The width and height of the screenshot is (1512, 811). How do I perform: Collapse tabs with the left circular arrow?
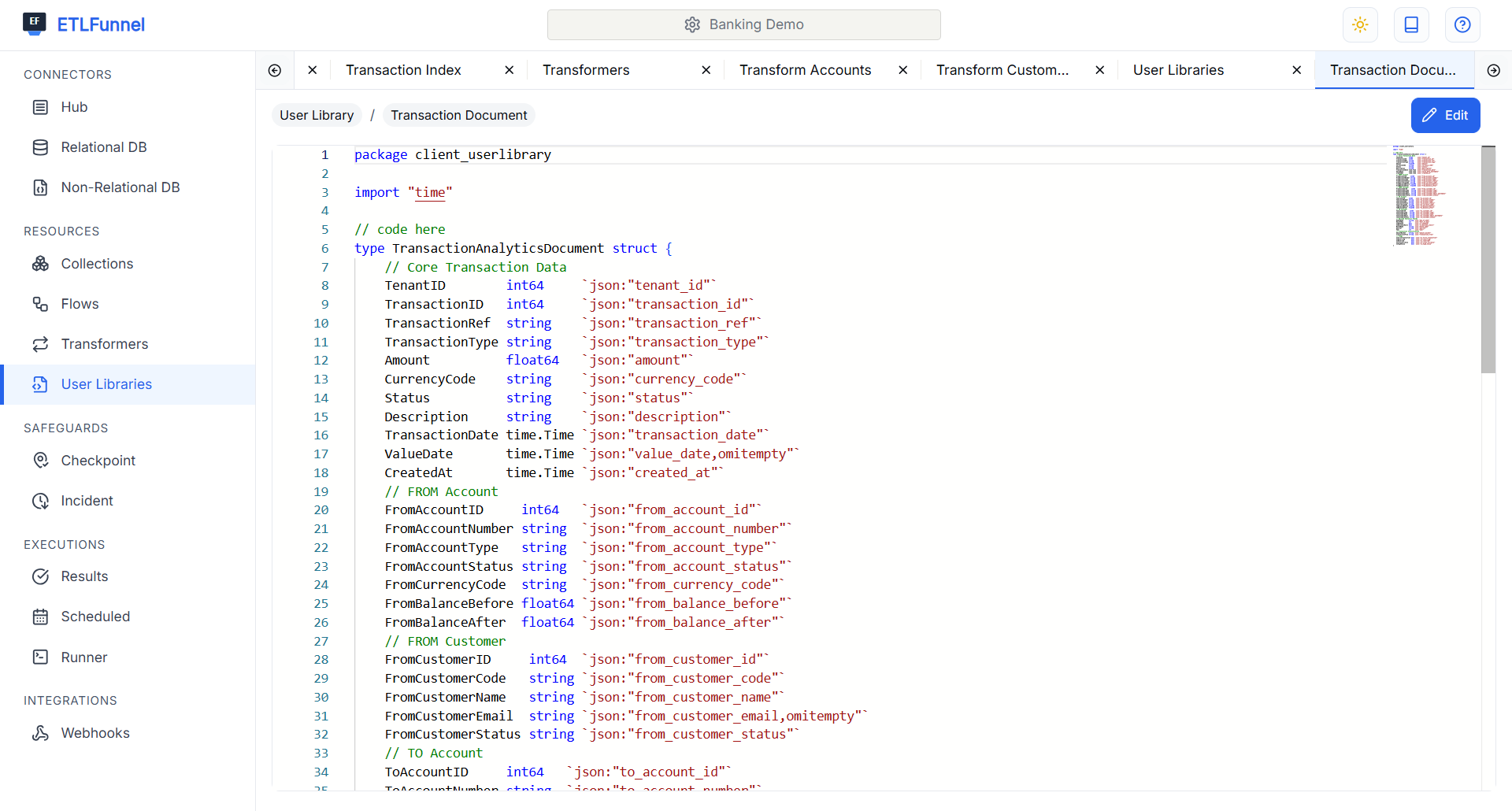click(275, 70)
